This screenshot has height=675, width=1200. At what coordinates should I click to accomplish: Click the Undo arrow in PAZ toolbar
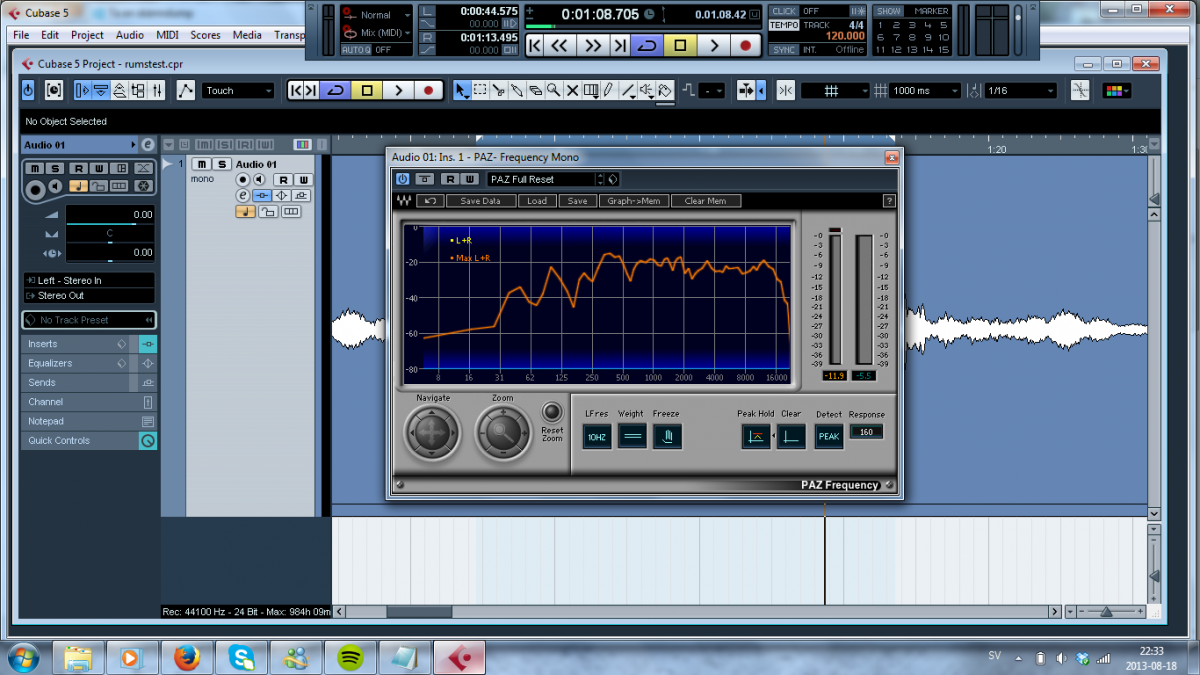pyautogui.click(x=430, y=201)
